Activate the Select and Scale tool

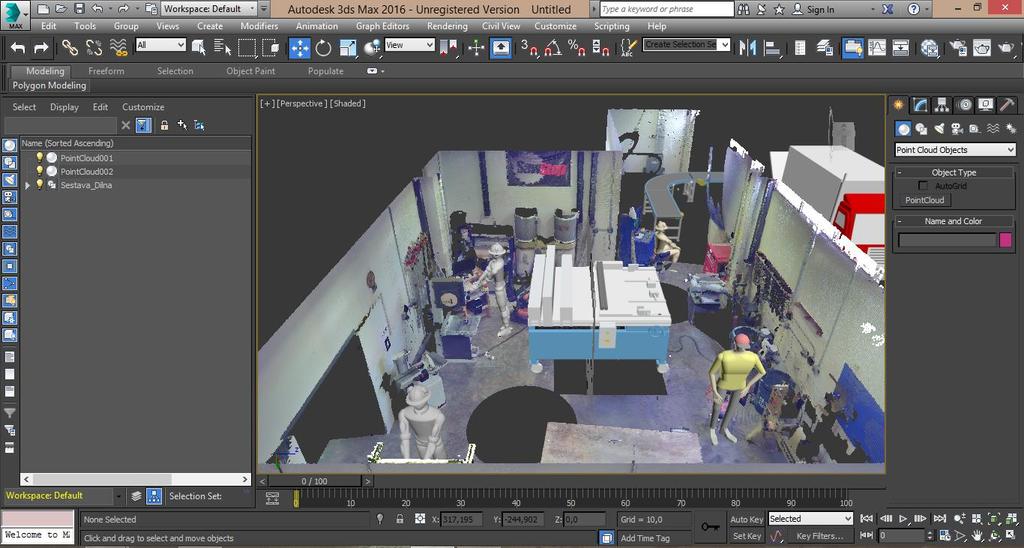pyautogui.click(x=348, y=48)
